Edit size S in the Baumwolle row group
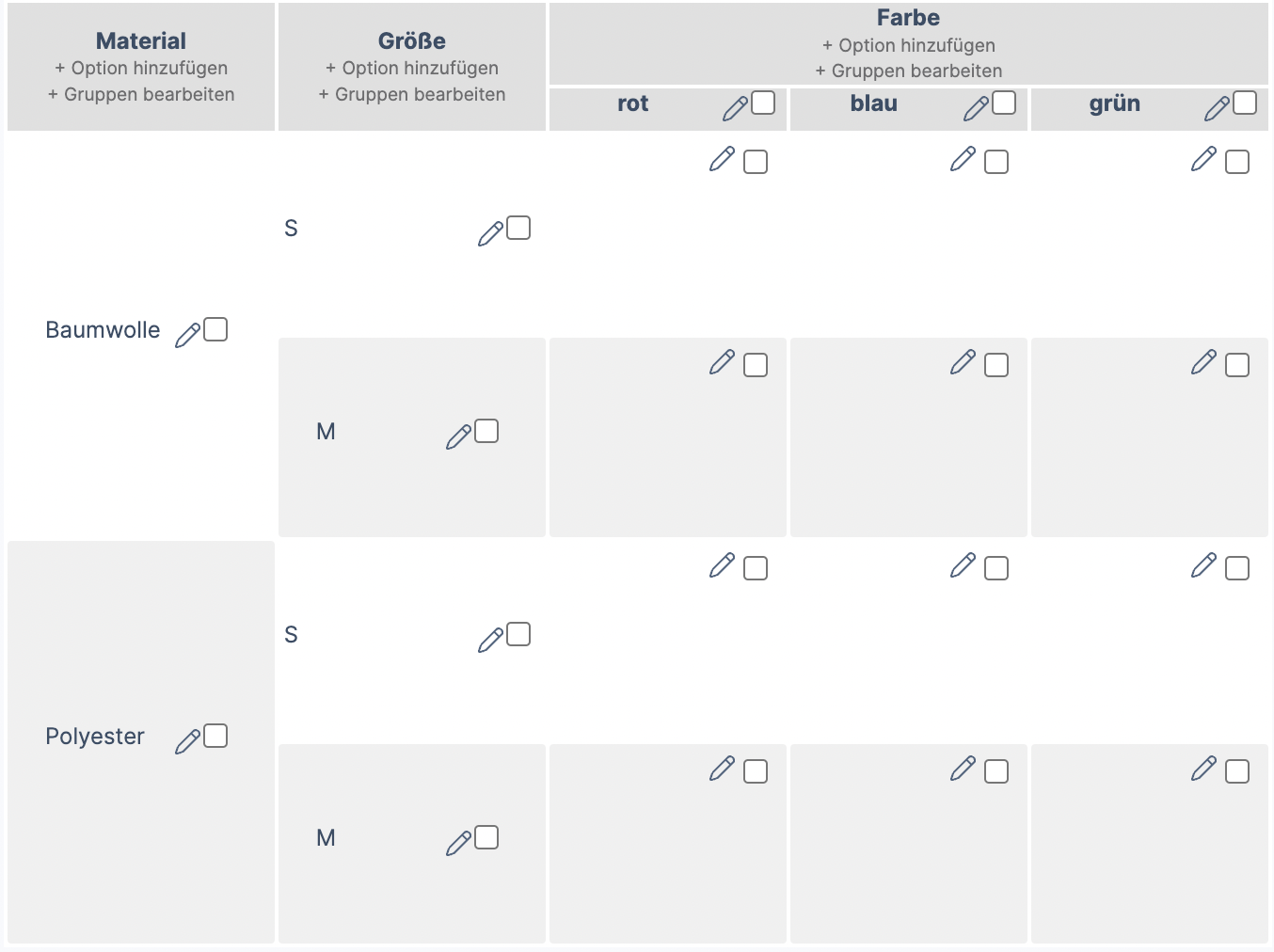This screenshot has height=952, width=1274. click(490, 232)
